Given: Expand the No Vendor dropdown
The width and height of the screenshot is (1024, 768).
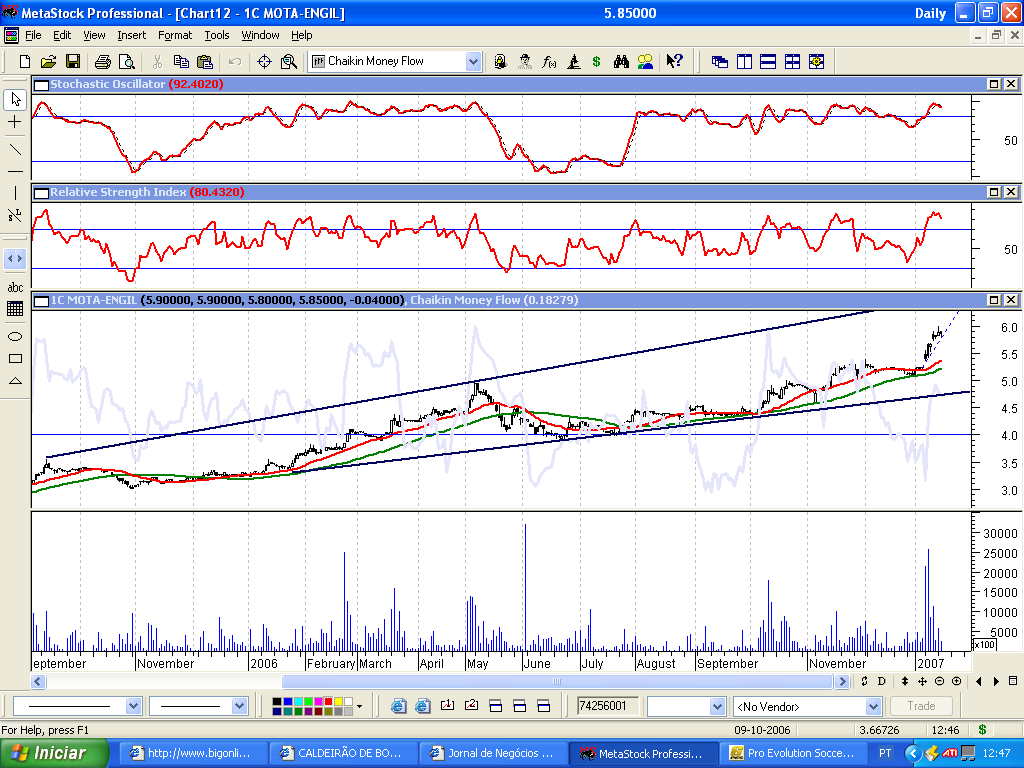Looking at the screenshot, I should pos(873,706).
